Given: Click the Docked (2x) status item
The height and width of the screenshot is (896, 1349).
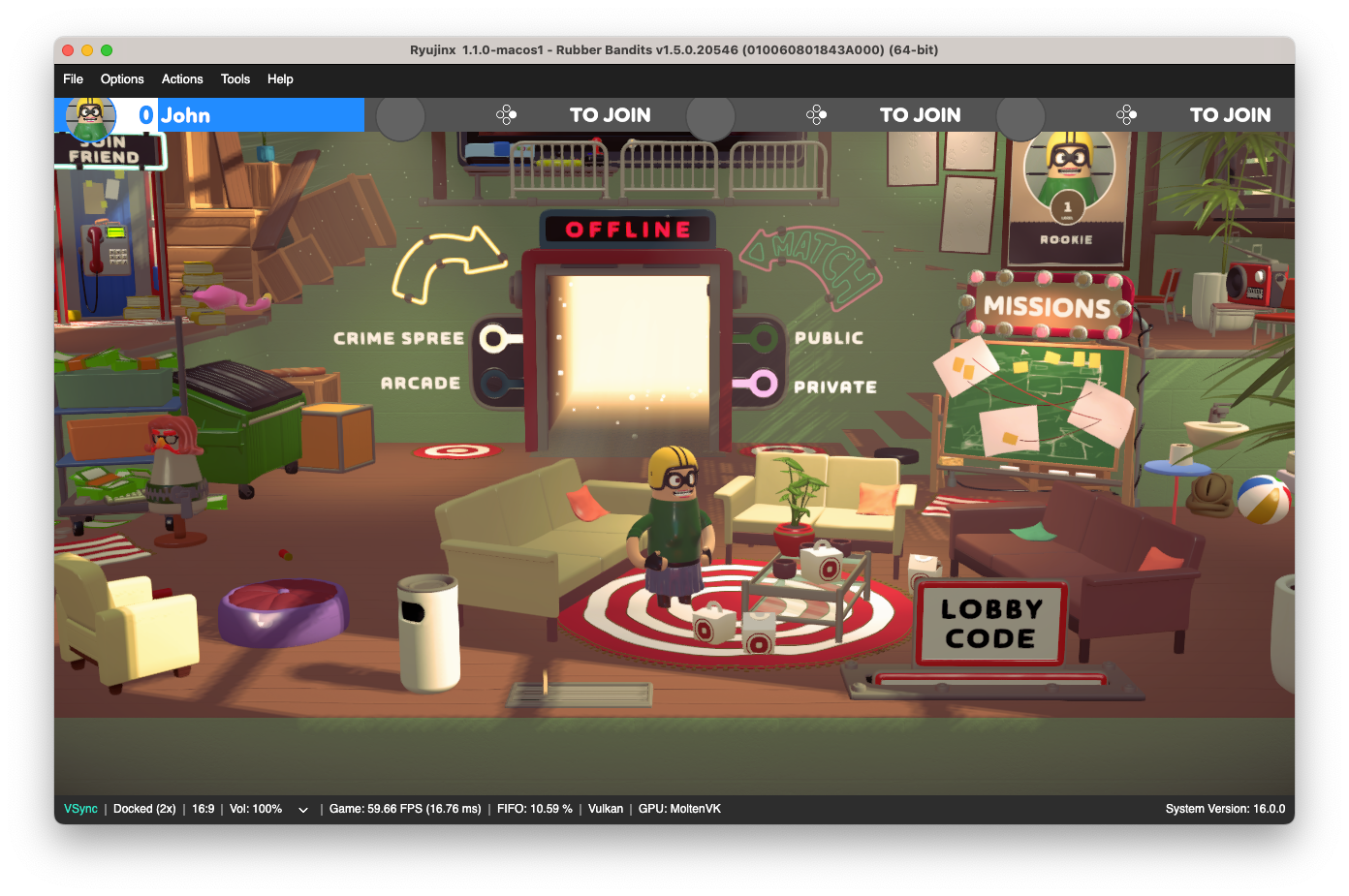Looking at the screenshot, I should [143, 808].
